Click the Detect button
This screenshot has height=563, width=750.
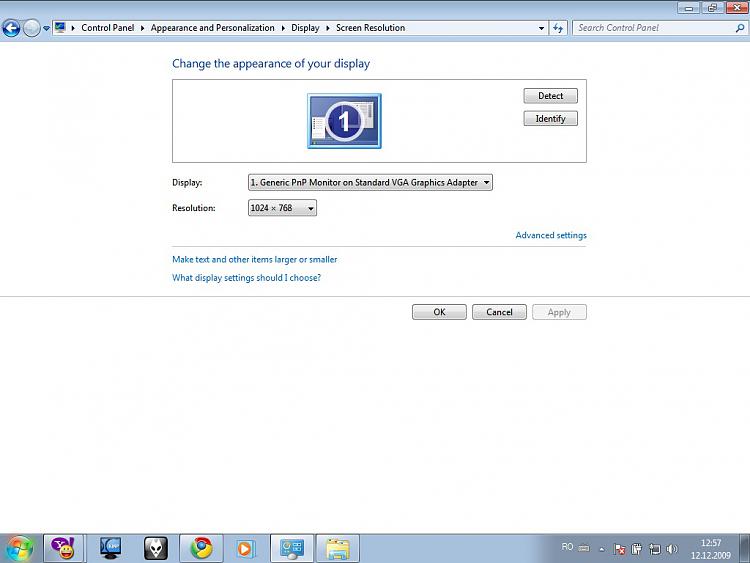(x=551, y=96)
